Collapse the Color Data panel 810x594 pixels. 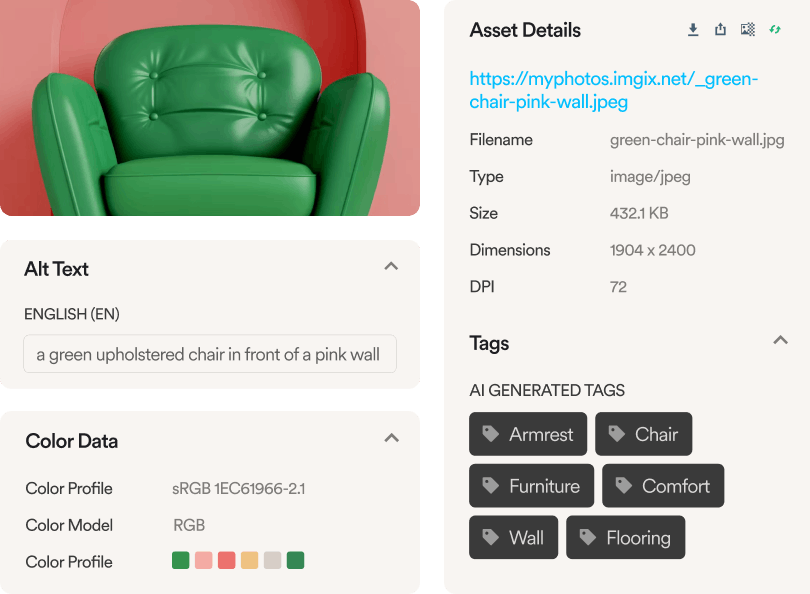391,438
